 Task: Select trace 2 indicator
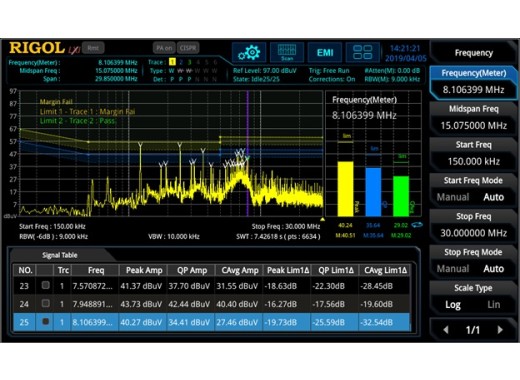181,62
